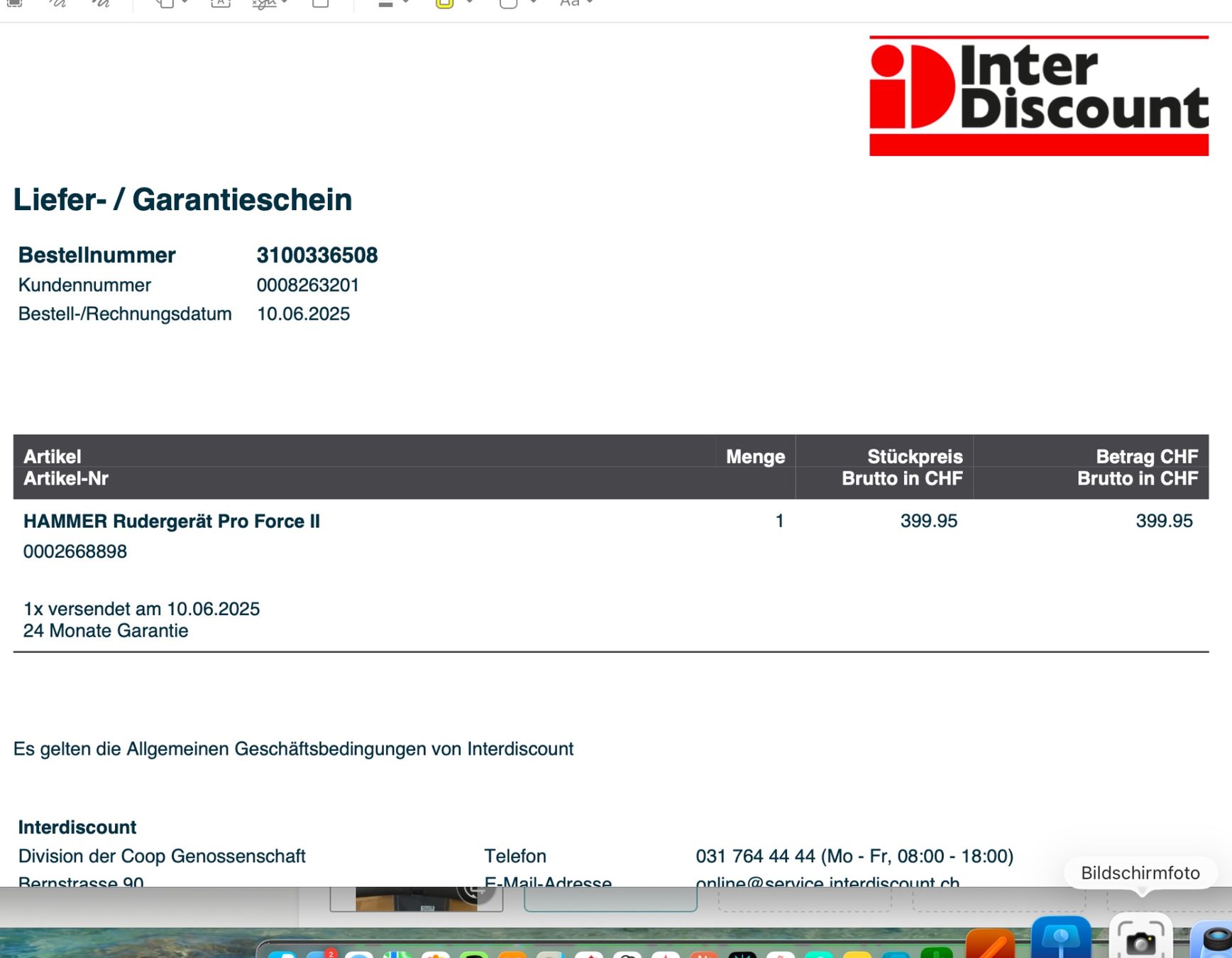
Task: Select the outlined blank thumbnail below the document
Action: [610, 899]
